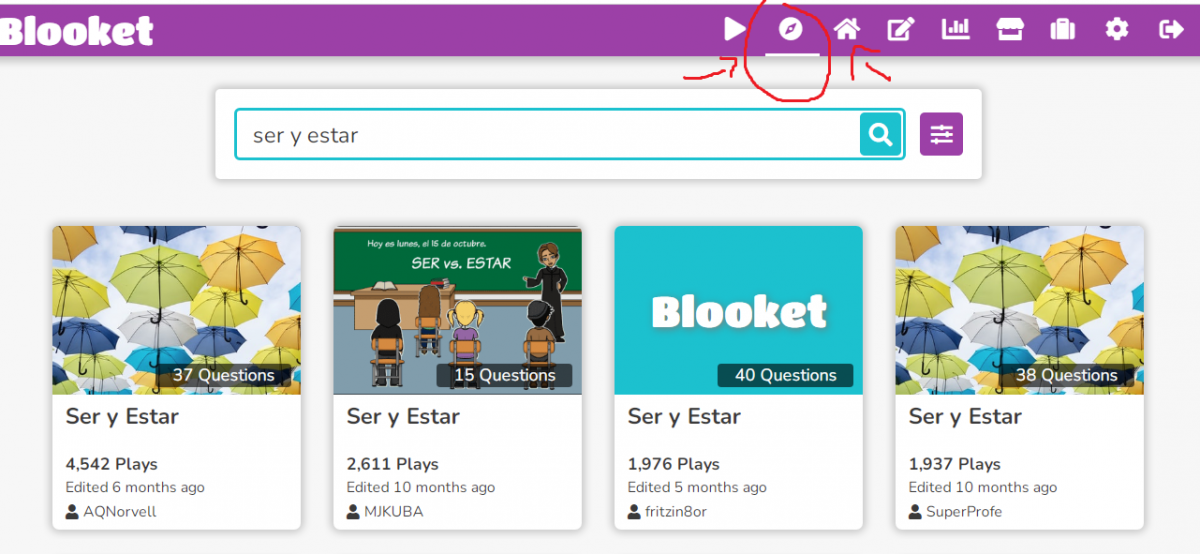Go to the Home dashboard icon
The height and width of the screenshot is (554, 1200).
coord(847,29)
